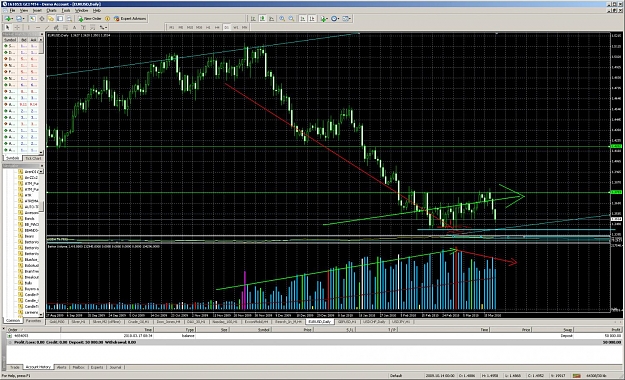Click the Symbol header in Market Watch
Image resolution: width=625 pixels, height=380 pixels.
pos(10,40)
